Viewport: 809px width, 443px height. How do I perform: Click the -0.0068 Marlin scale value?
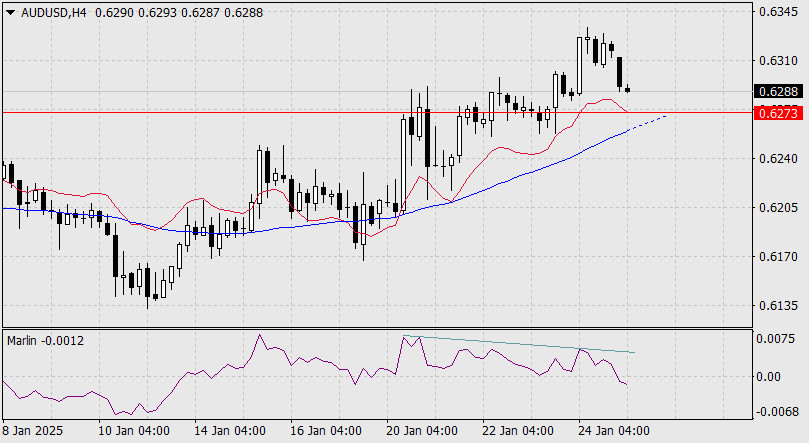pyautogui.click(x=778, y=412)
